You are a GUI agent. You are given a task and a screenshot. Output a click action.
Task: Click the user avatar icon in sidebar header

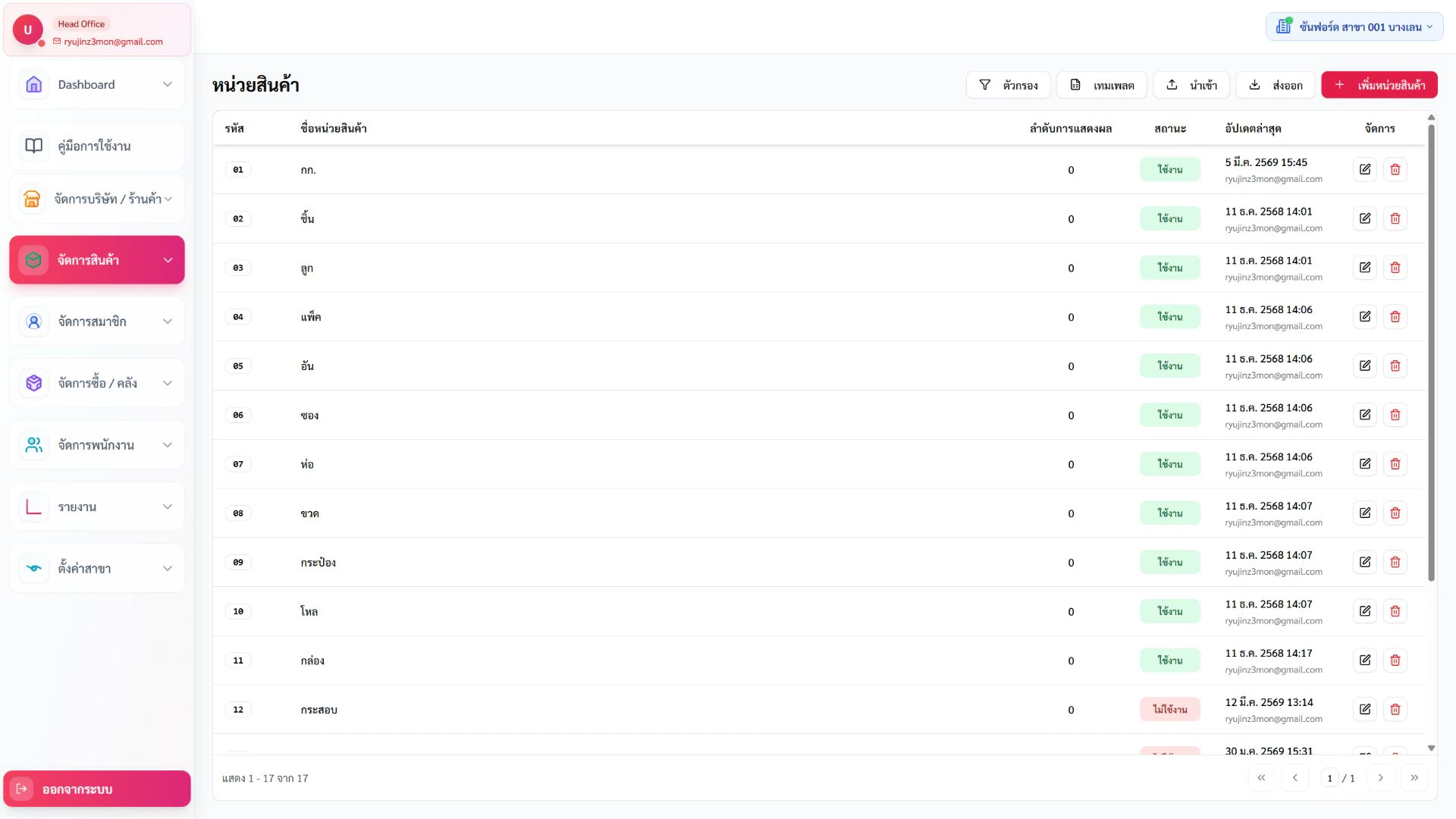click(x=28, y=30)
